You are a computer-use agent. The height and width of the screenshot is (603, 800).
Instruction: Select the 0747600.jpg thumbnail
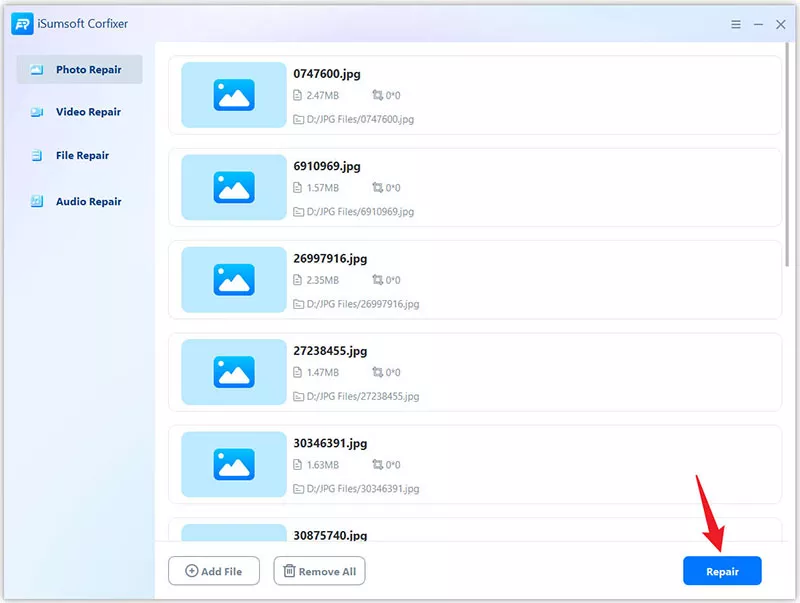tap(234, 95)
